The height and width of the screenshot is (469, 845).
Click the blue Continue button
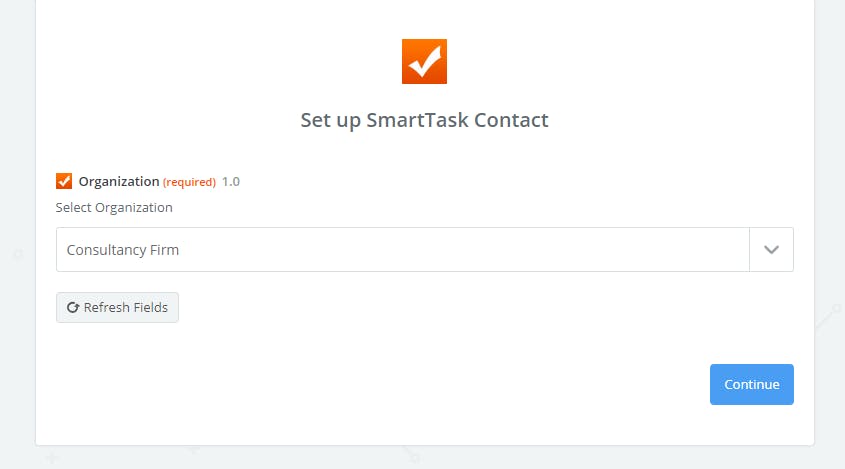coord(751,384)
